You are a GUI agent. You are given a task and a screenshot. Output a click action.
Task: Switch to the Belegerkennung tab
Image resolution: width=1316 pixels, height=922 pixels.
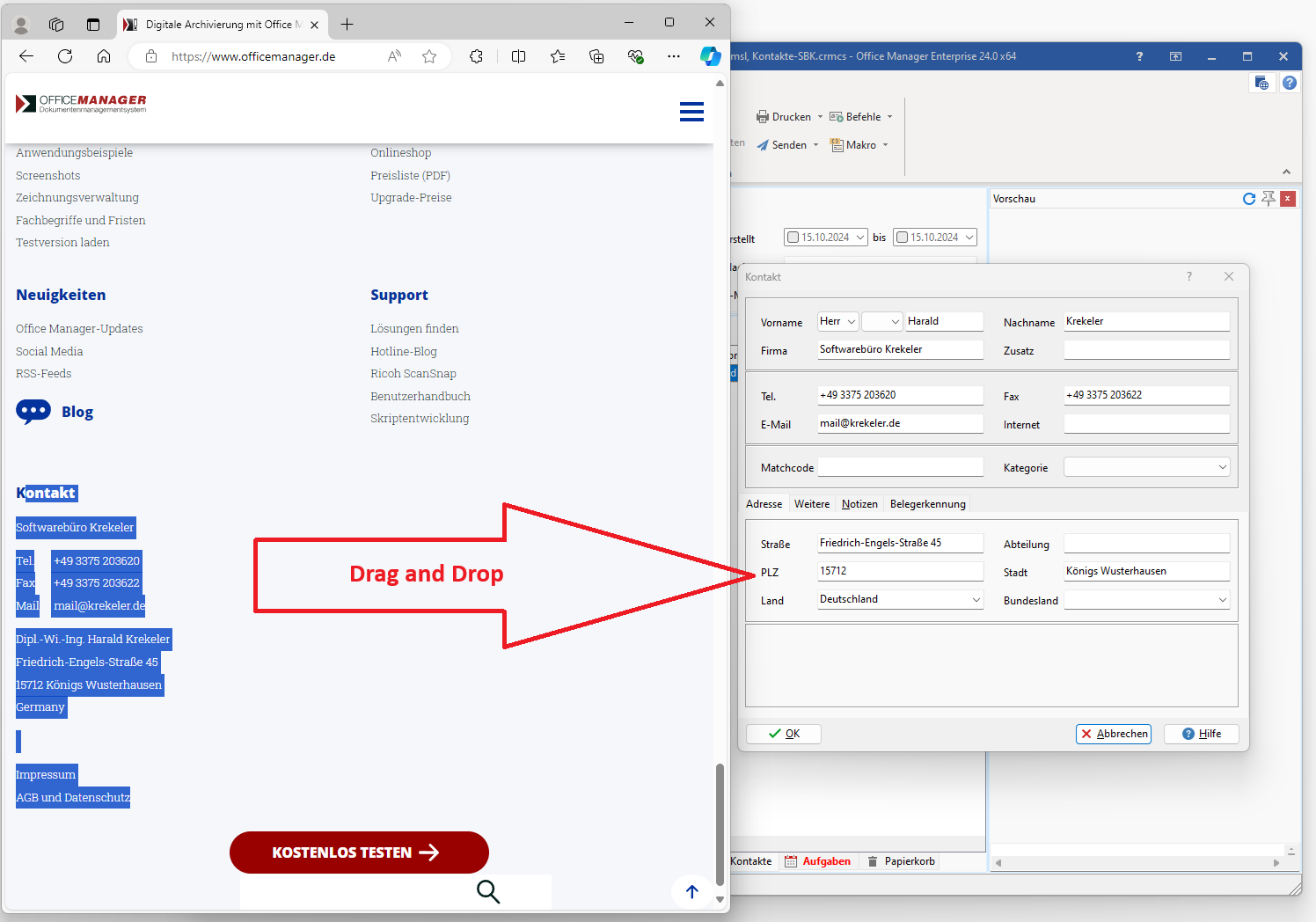[x=928, y=504]
